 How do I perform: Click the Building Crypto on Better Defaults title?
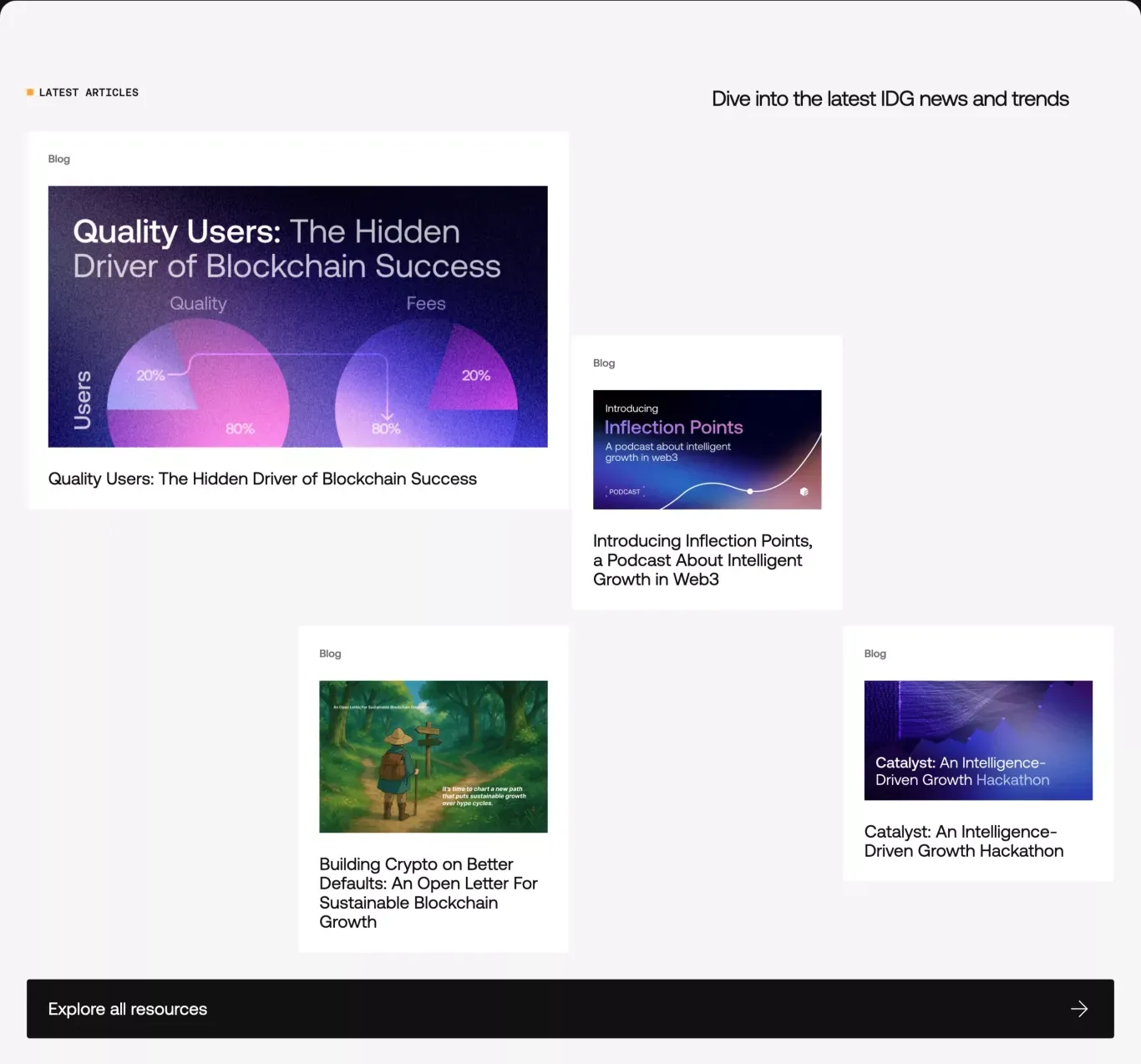[x=429, y=893]
